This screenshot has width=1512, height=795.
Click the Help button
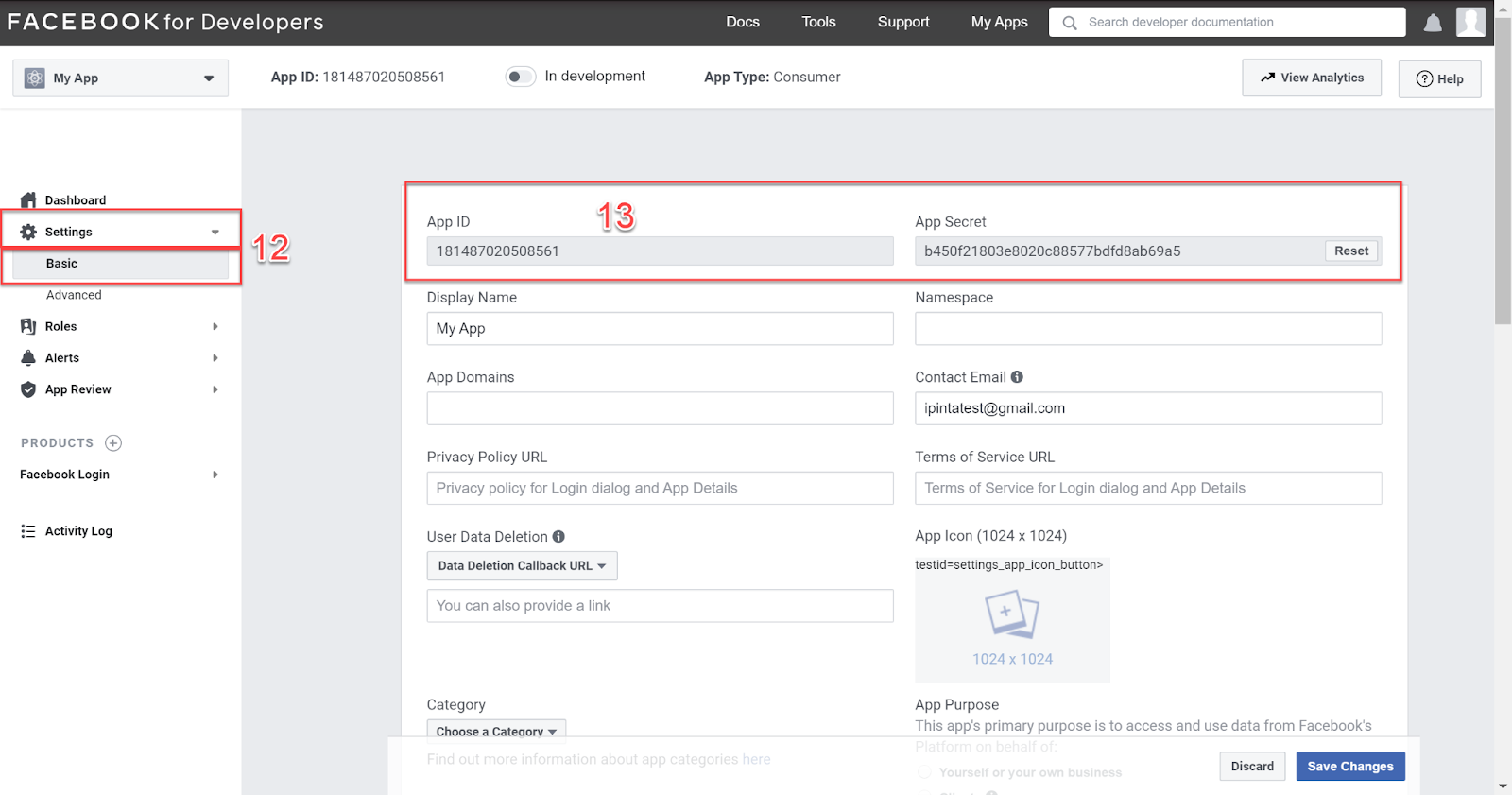(1439, 78)
